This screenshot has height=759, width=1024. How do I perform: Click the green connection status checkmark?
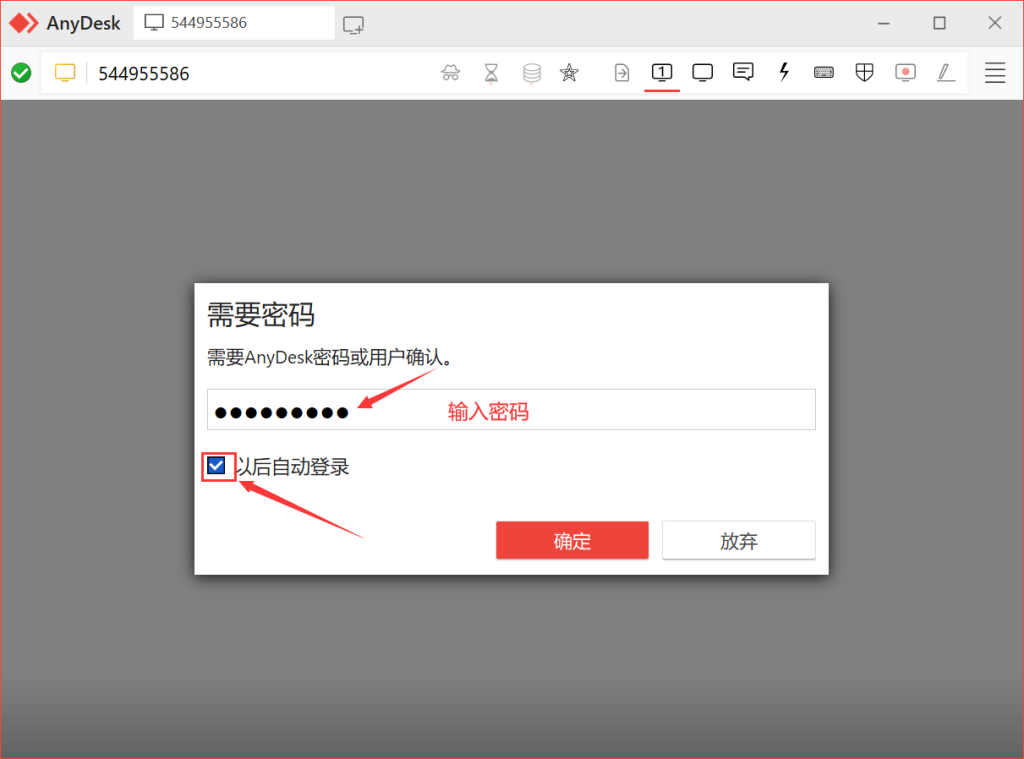[21, 73]
